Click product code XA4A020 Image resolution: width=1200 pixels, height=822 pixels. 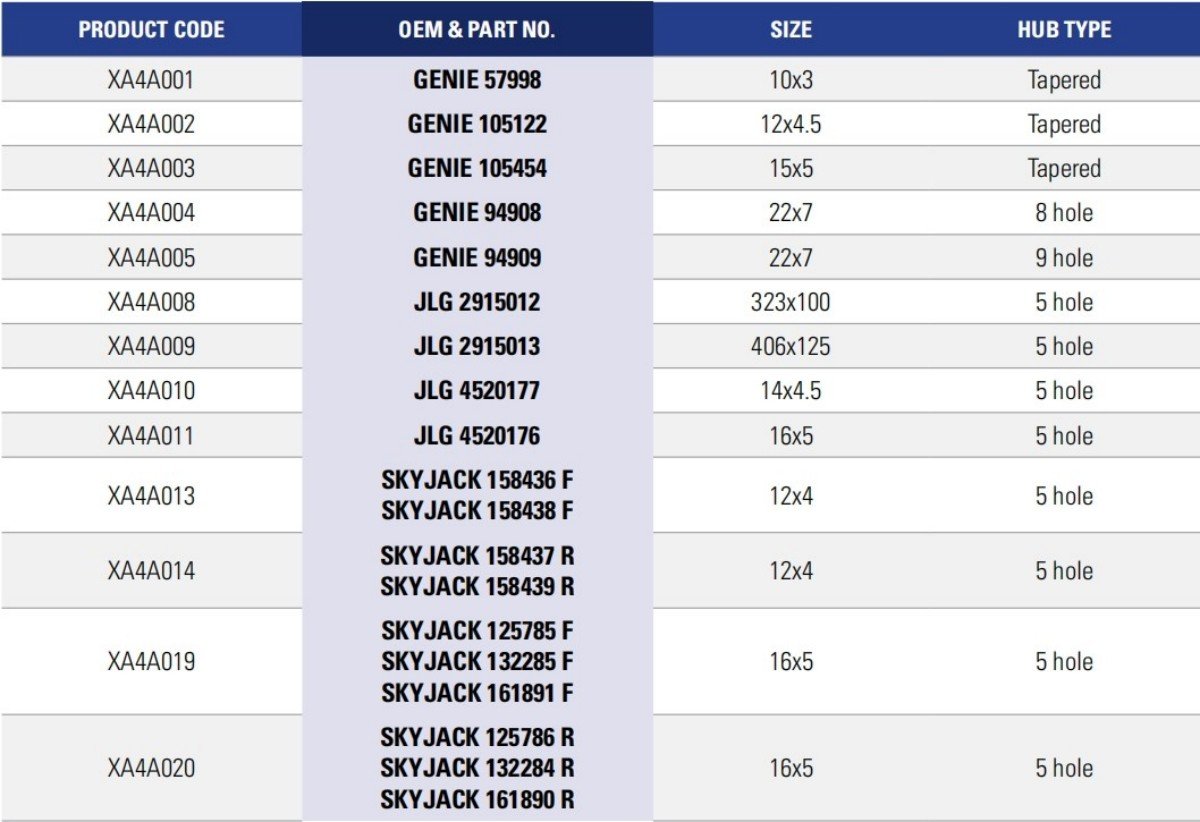[x=151, y=769]
